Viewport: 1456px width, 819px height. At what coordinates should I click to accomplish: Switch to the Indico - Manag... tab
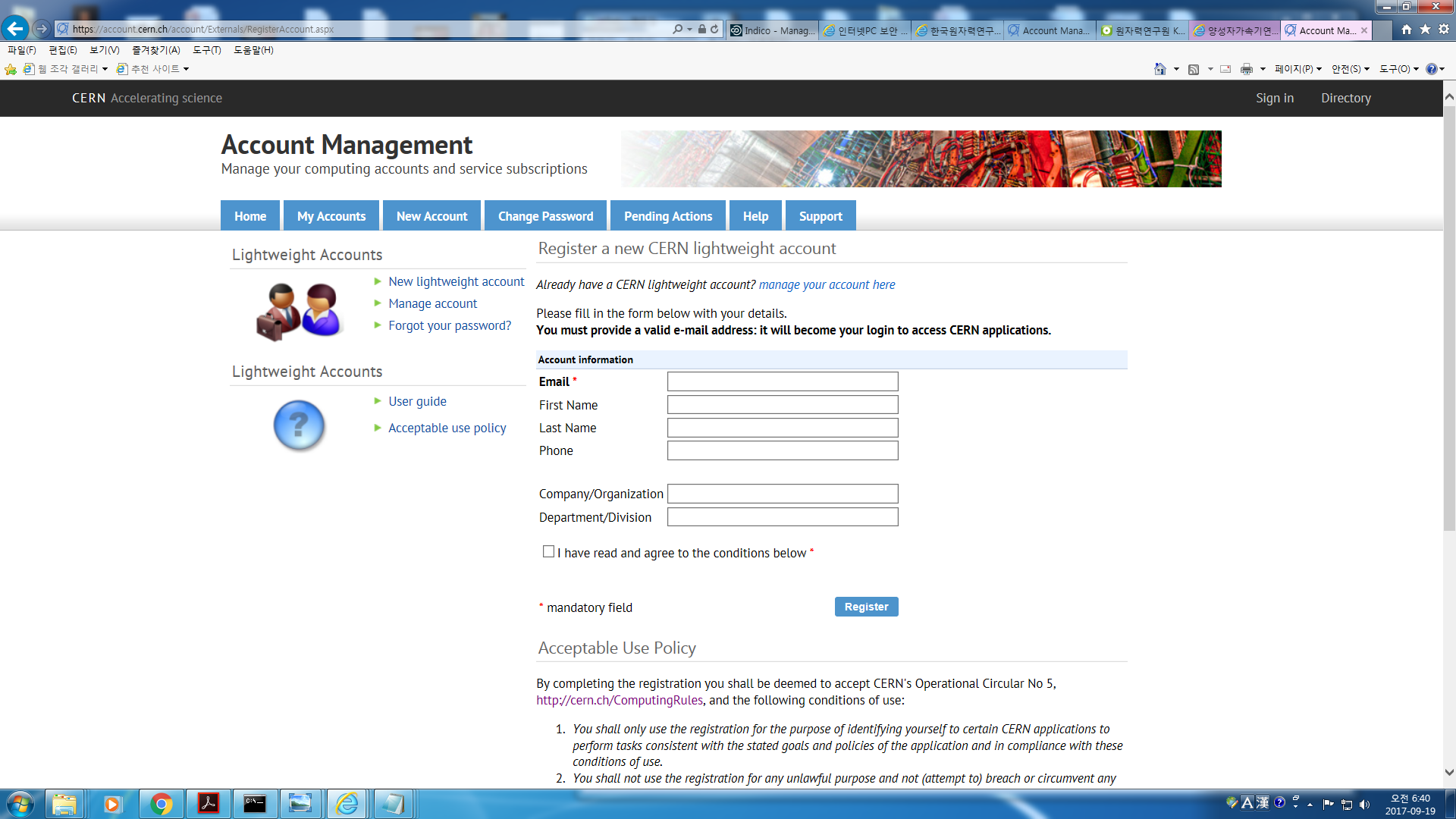click(x=772, y=30)
